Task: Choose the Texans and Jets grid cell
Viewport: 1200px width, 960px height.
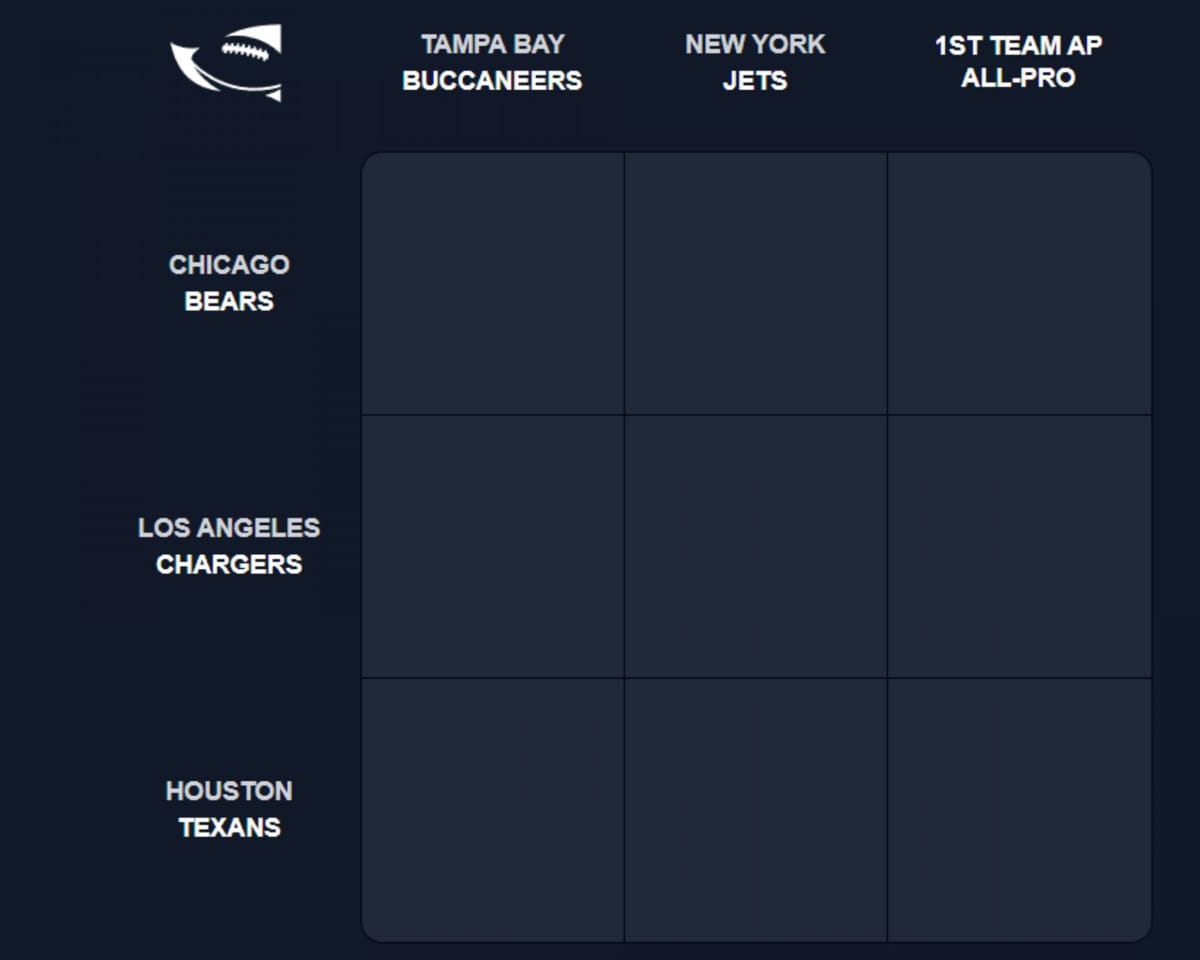Action: point(756,810)
